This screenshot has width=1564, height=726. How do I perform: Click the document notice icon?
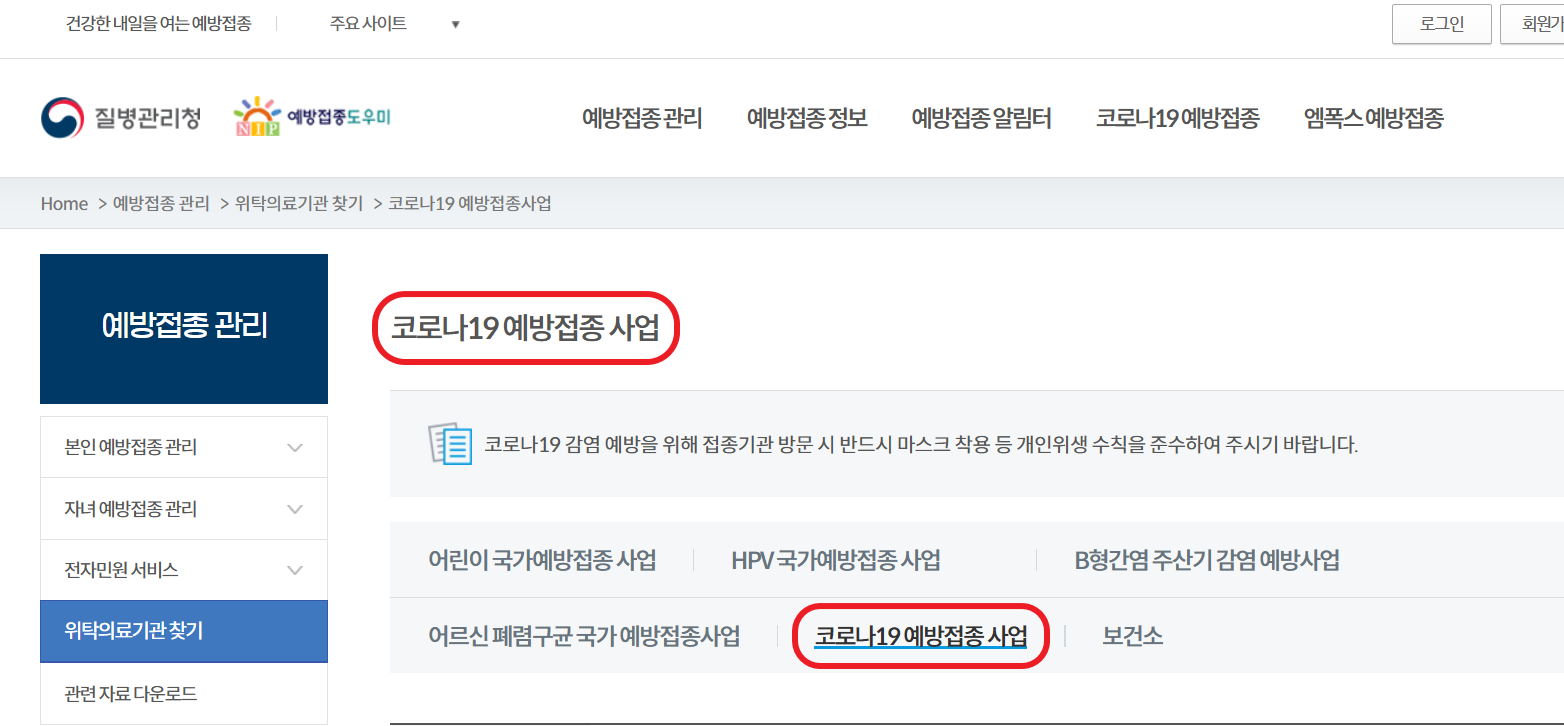point(449,443)
